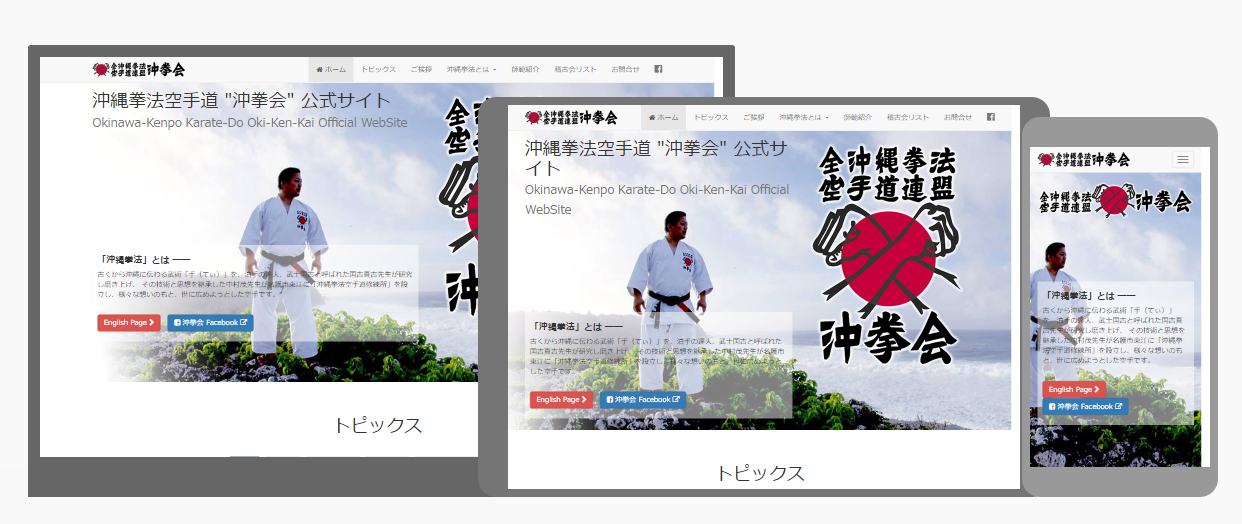Click 沖拳会 Facebook button in desktop view
The image size is (1242, 524).
pyautogui.click(x=211, y=323)
